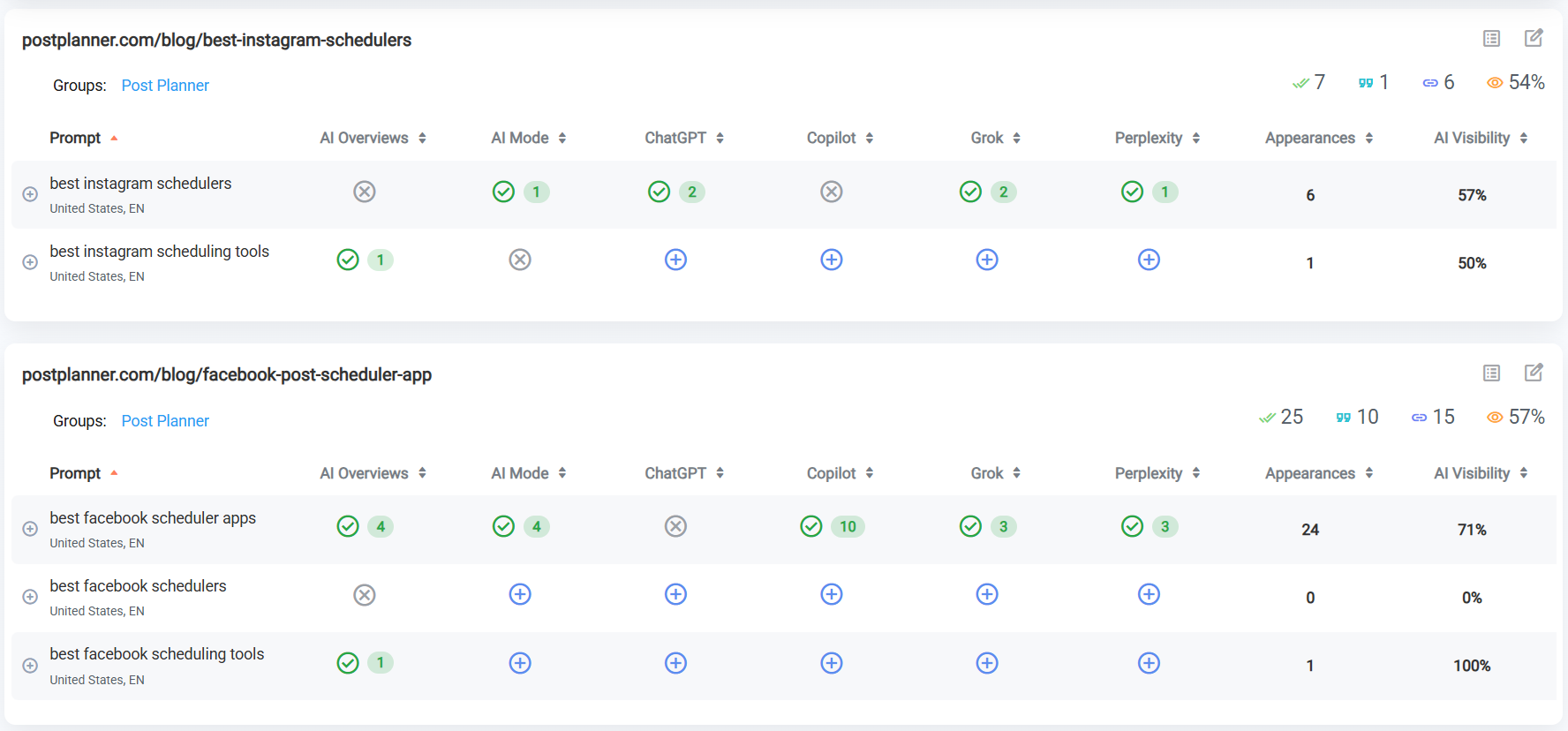
Task: Click Copilot green check for "best facebook scheduler apps"
Action: (811, 526)
